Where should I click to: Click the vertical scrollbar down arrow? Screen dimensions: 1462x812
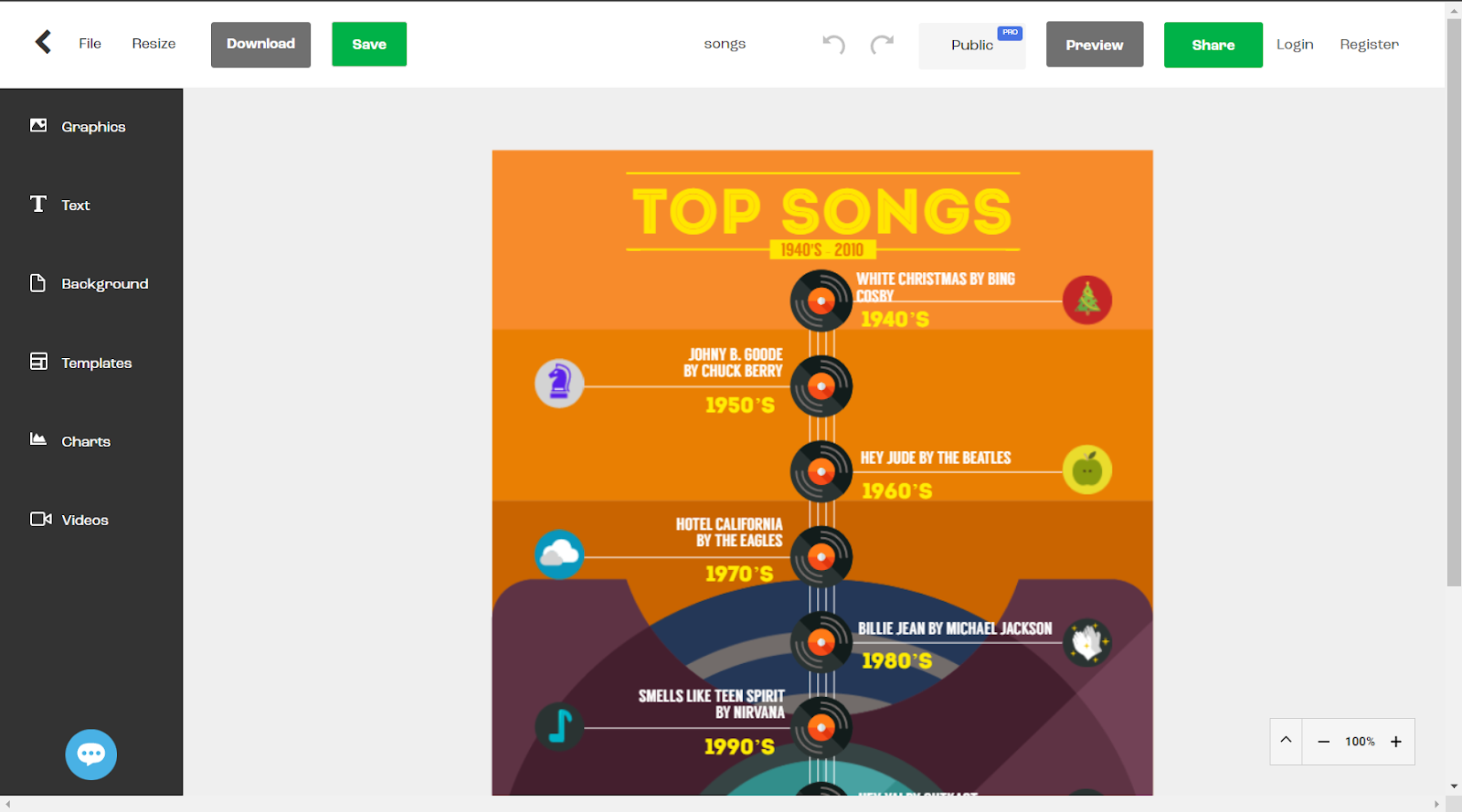[1454, 786]
